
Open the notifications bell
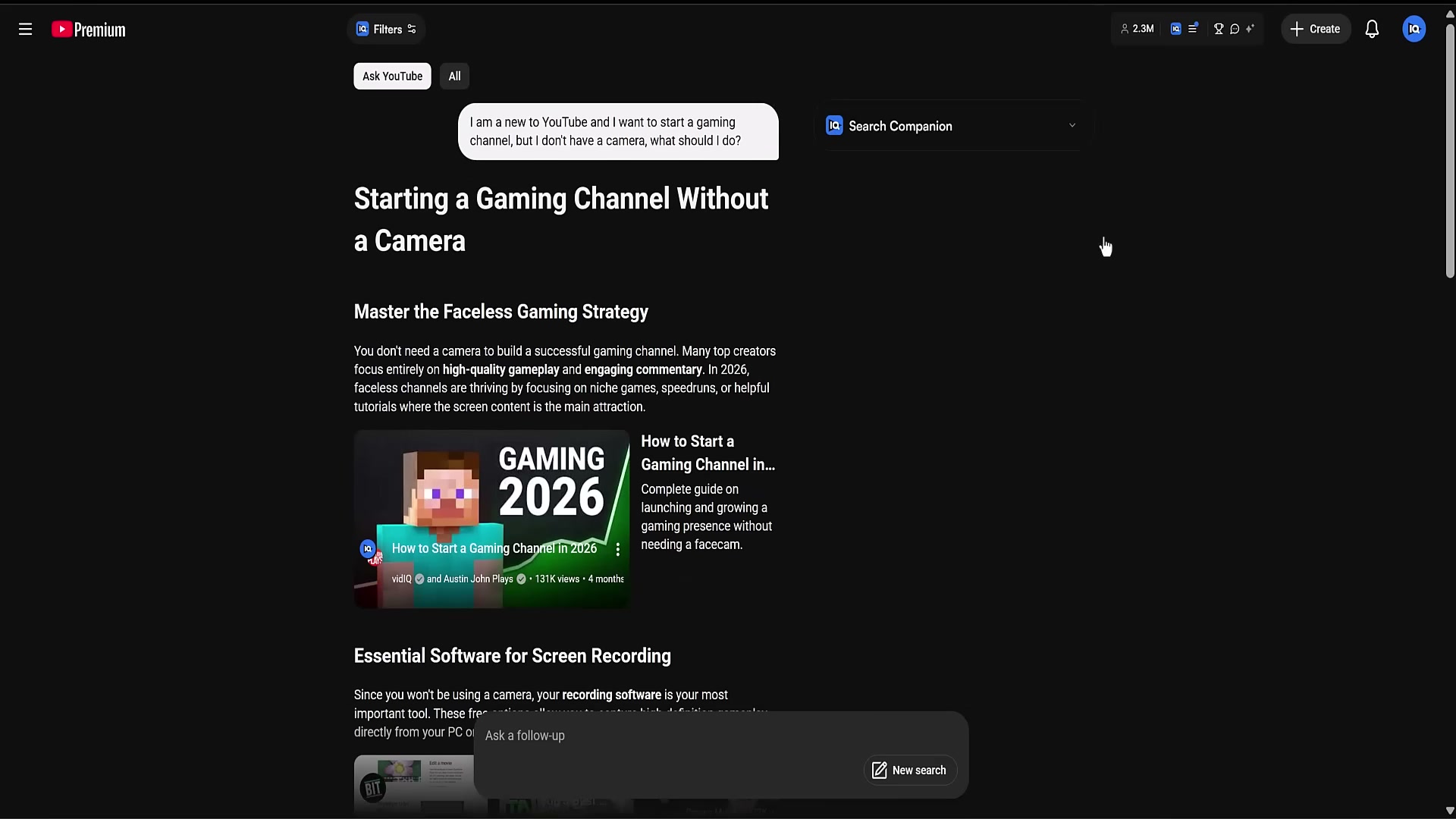pyautogui.click(x=1372, y=29)
